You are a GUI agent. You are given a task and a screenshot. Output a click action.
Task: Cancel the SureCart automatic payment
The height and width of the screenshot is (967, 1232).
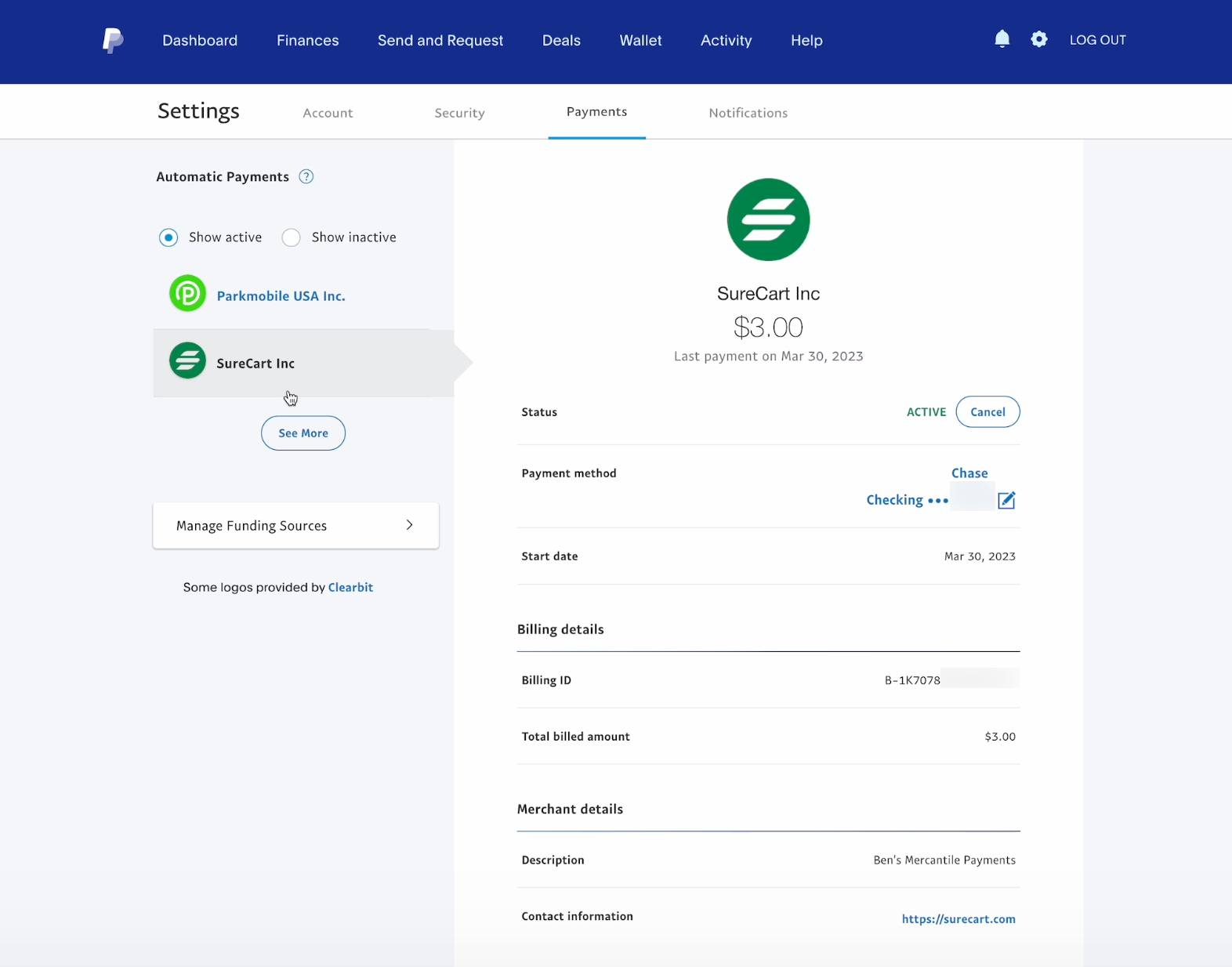pos(987,411)
